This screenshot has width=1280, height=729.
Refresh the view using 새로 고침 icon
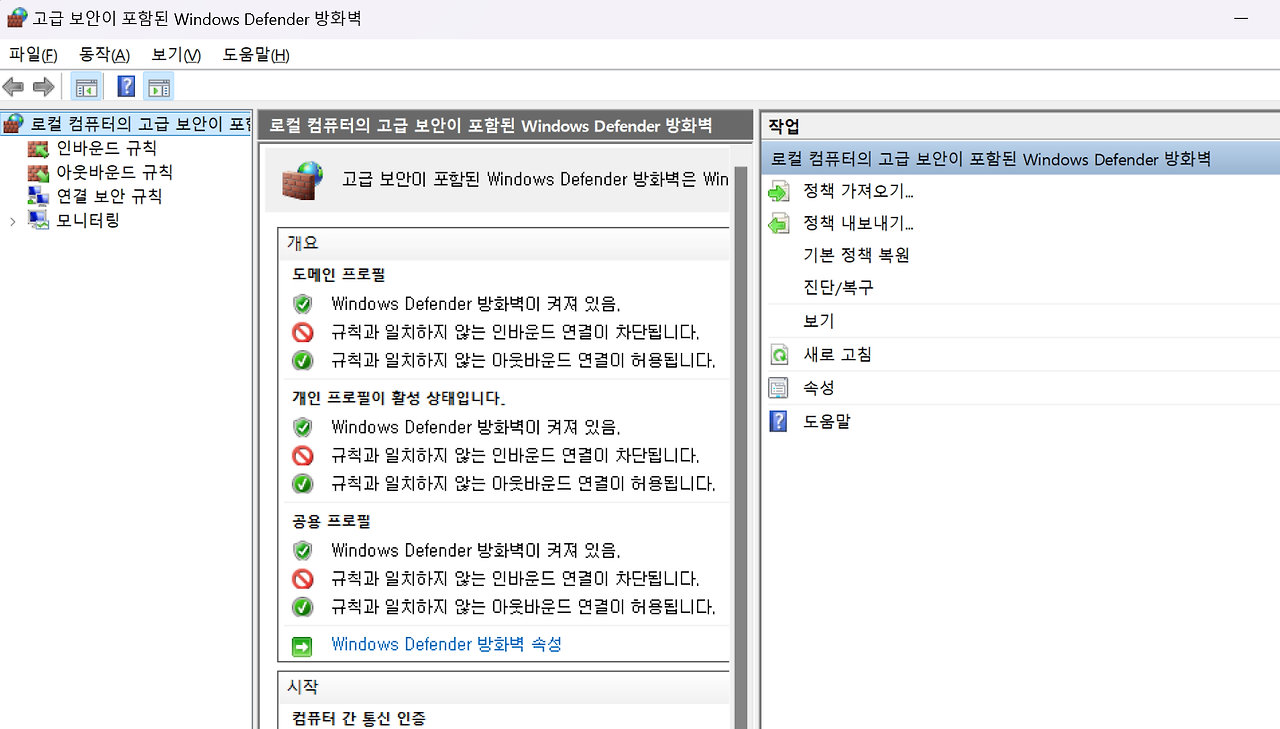pyautogui.click(x=779, y=354)
